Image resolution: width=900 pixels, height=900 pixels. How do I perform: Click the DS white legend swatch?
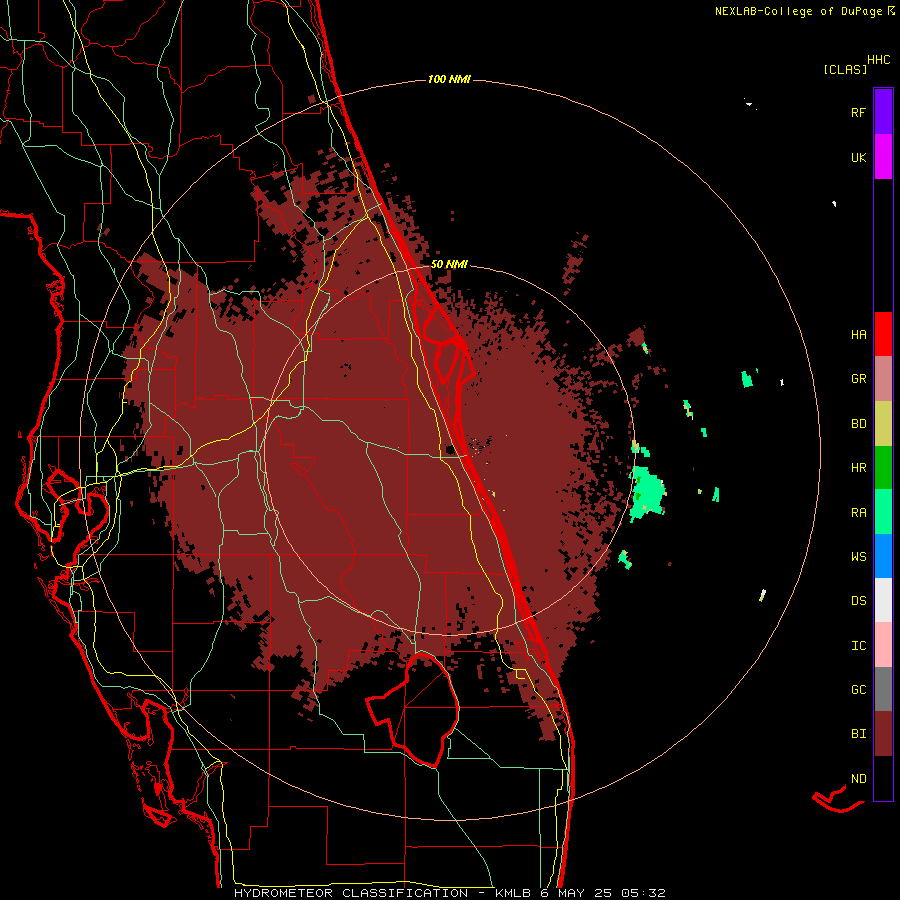click(x=883, y=600)
